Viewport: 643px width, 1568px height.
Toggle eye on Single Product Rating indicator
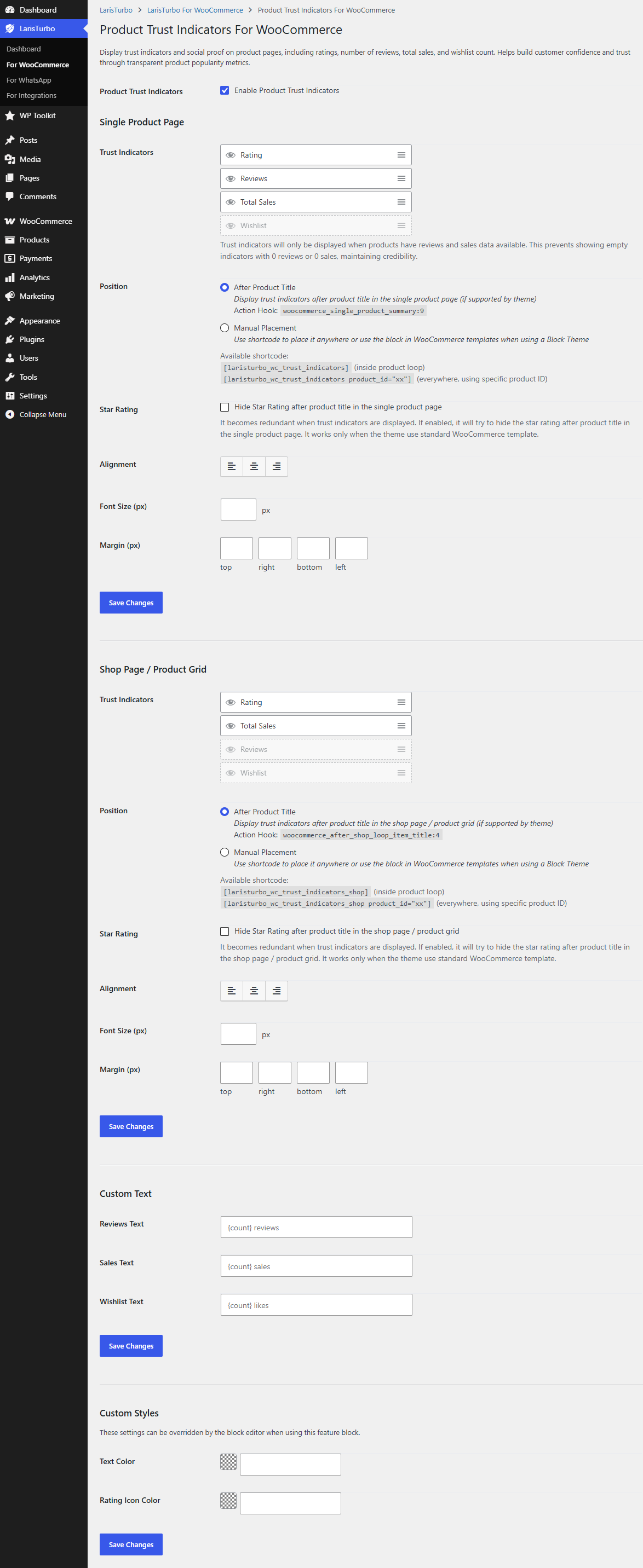231,155
